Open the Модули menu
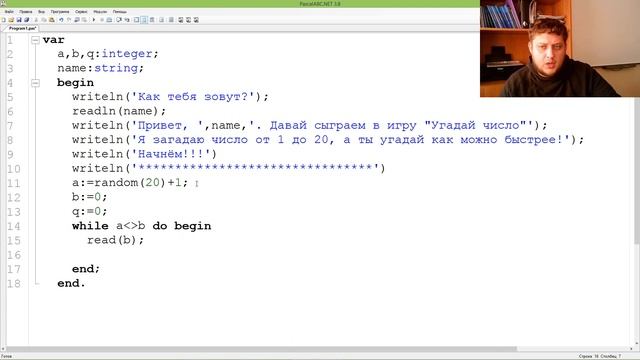The height and width of the screenshot is (360, 640). [100, 12]
